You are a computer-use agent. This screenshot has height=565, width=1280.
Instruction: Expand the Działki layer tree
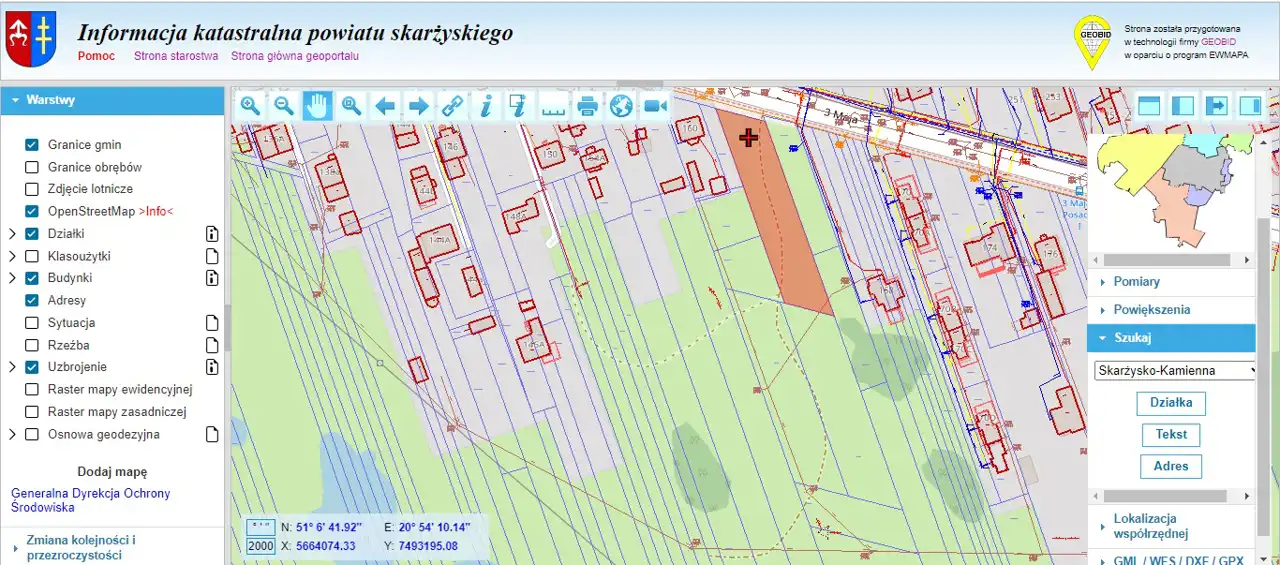[12, 234]
